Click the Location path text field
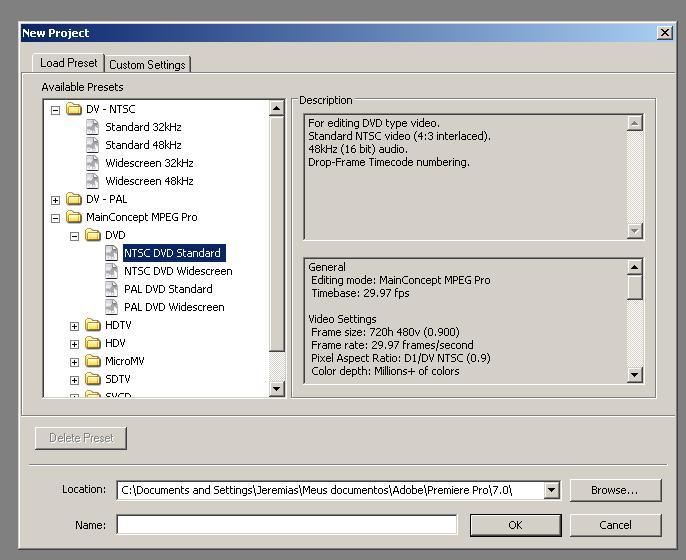The image size is (686, 560). click(330, 490)
